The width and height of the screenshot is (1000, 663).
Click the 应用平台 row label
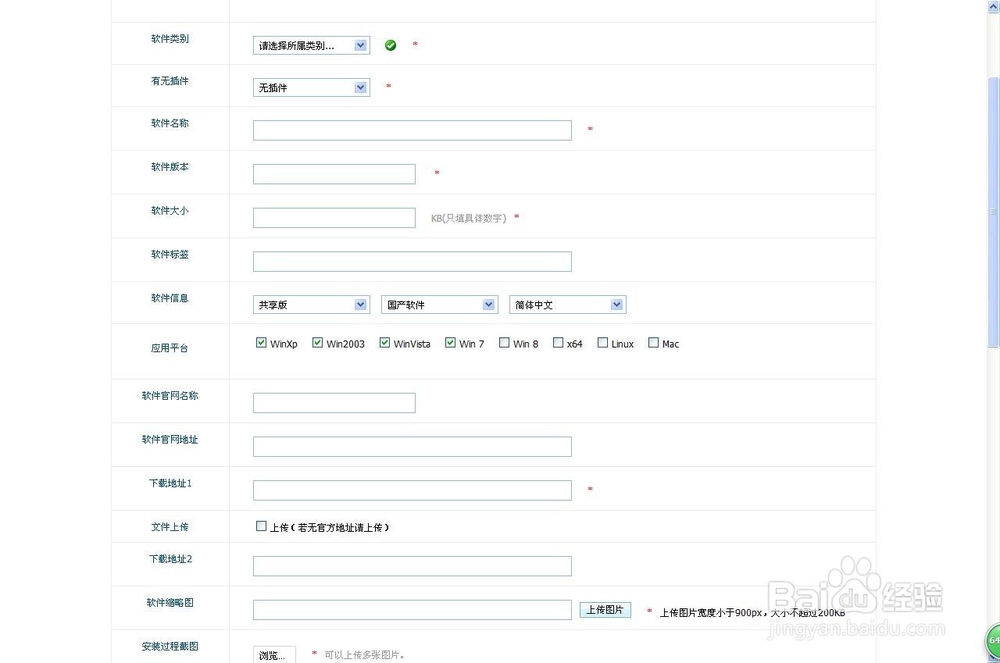click(170, 348)
